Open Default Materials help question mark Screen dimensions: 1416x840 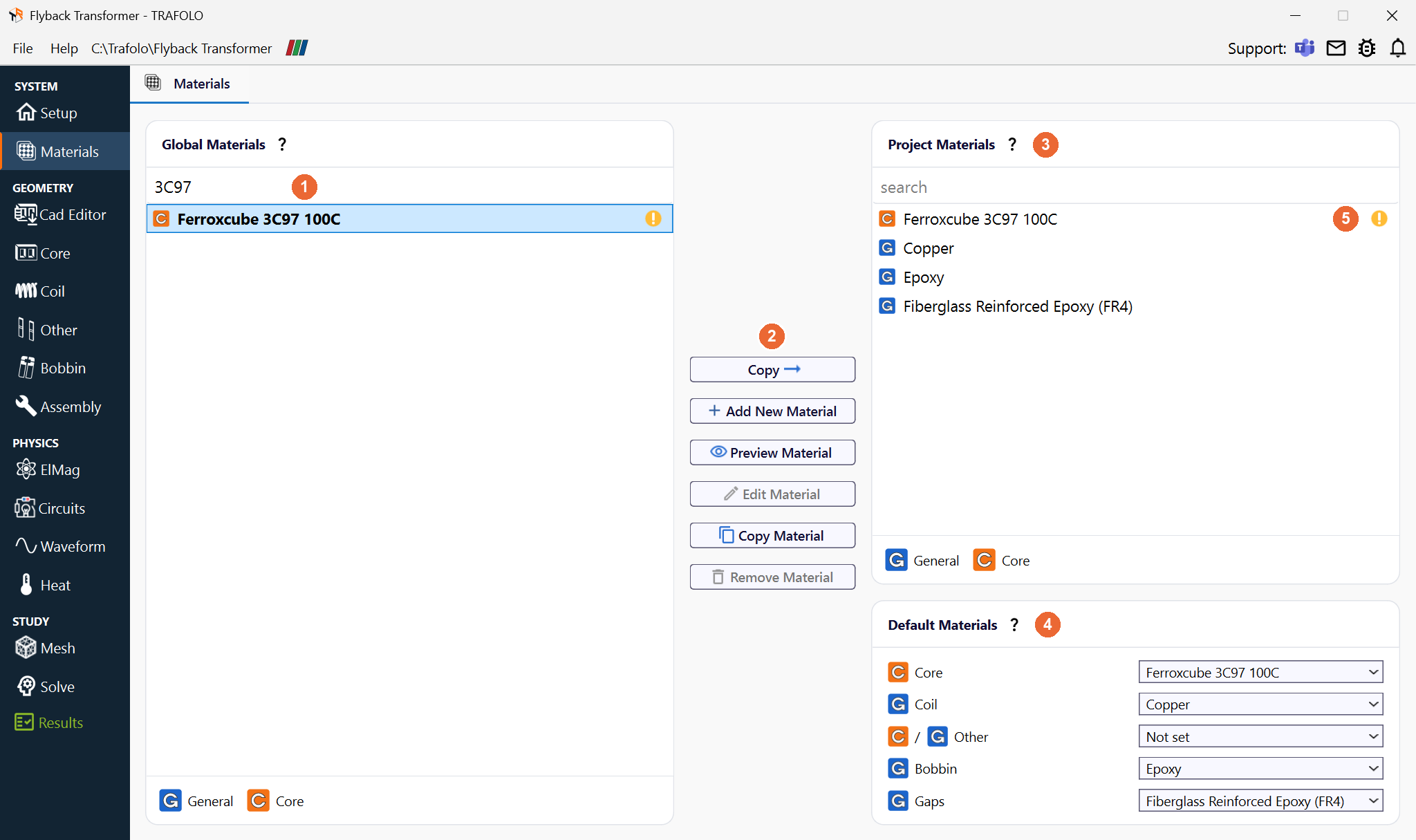point(1014,625)
